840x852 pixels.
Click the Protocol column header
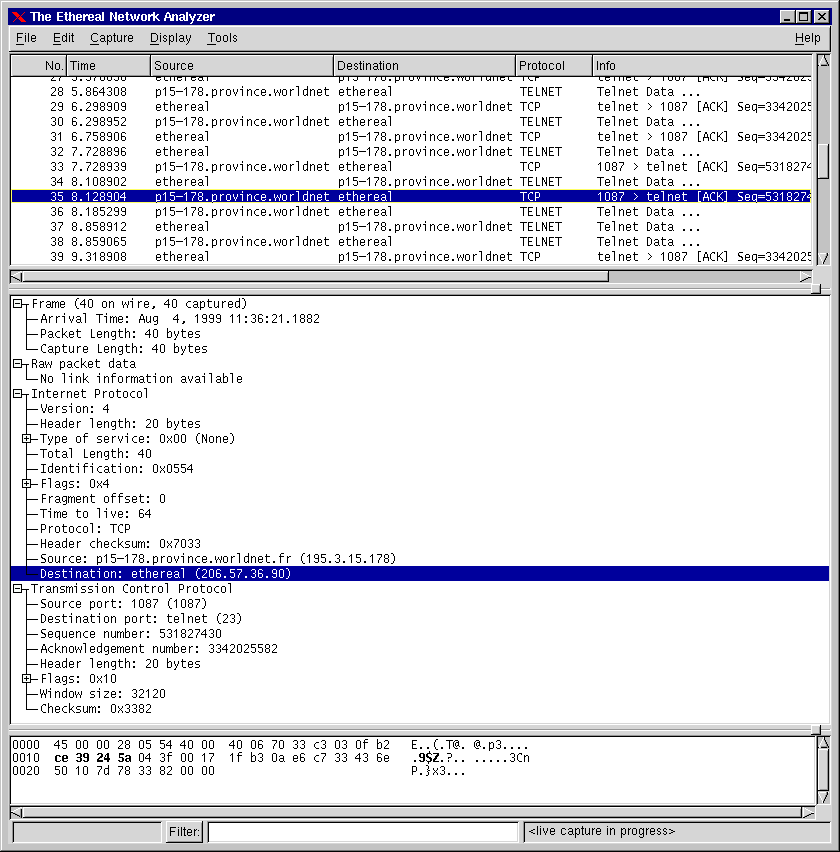[554, 66]
